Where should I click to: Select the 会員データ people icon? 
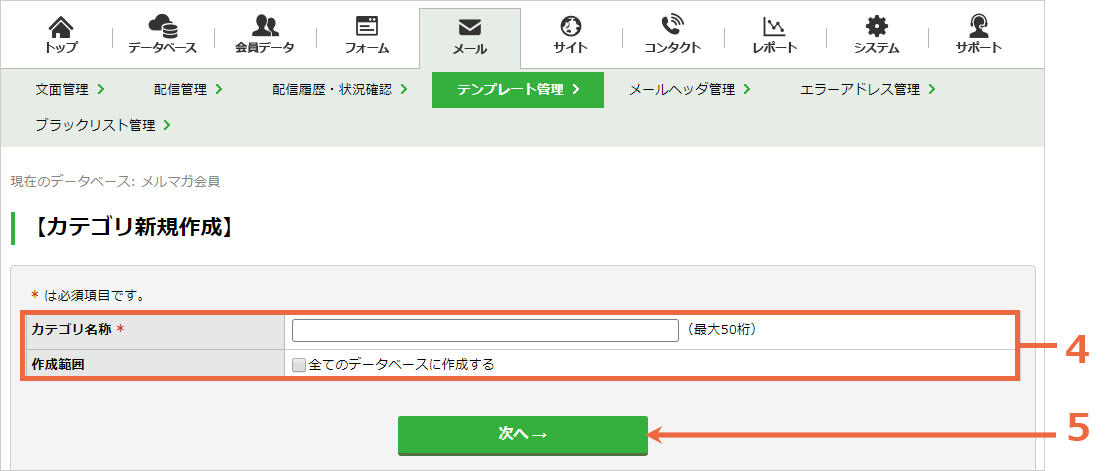[x=265, y=26]
